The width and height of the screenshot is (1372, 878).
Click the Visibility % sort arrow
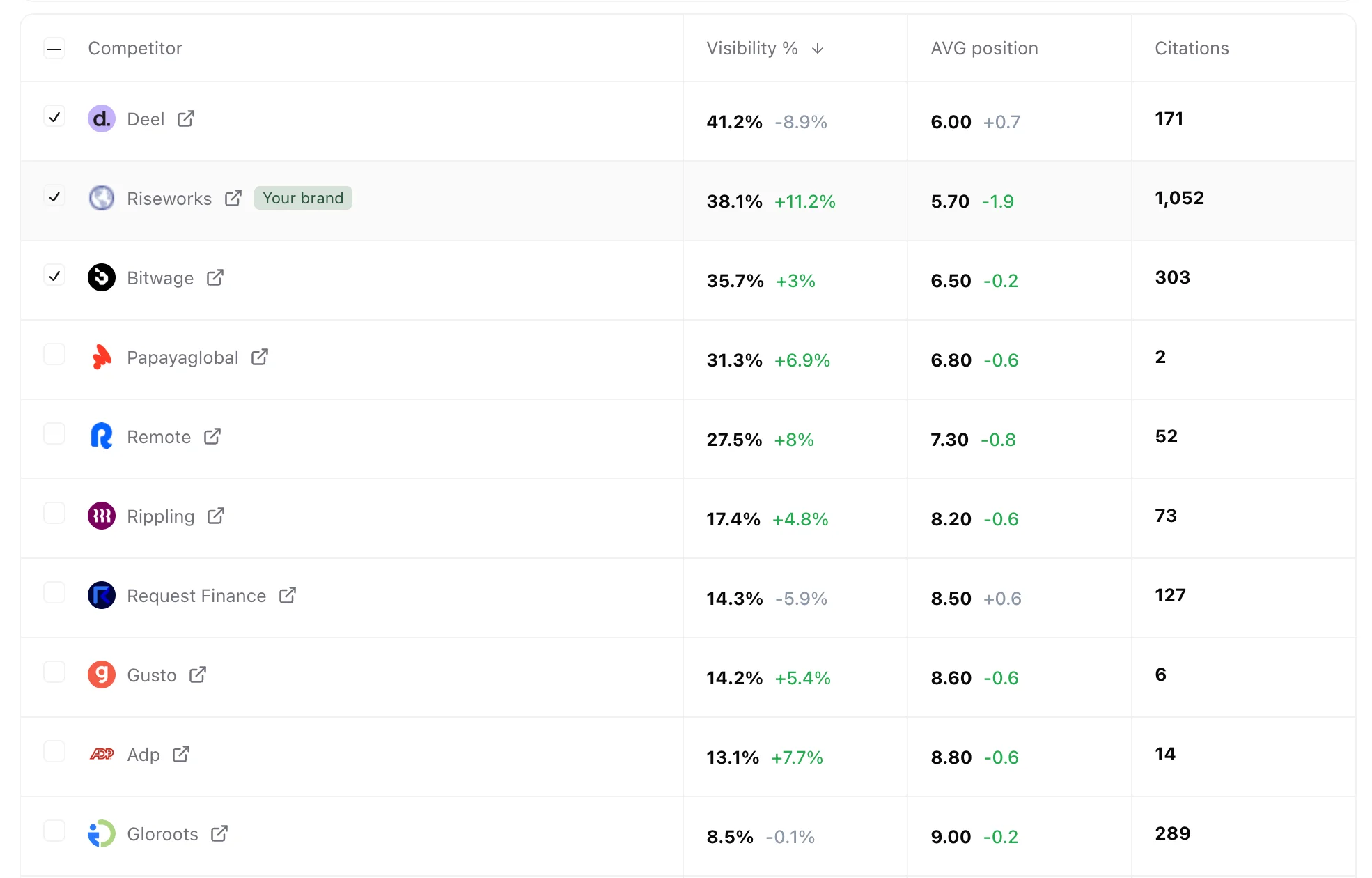[x=818, y=48]
